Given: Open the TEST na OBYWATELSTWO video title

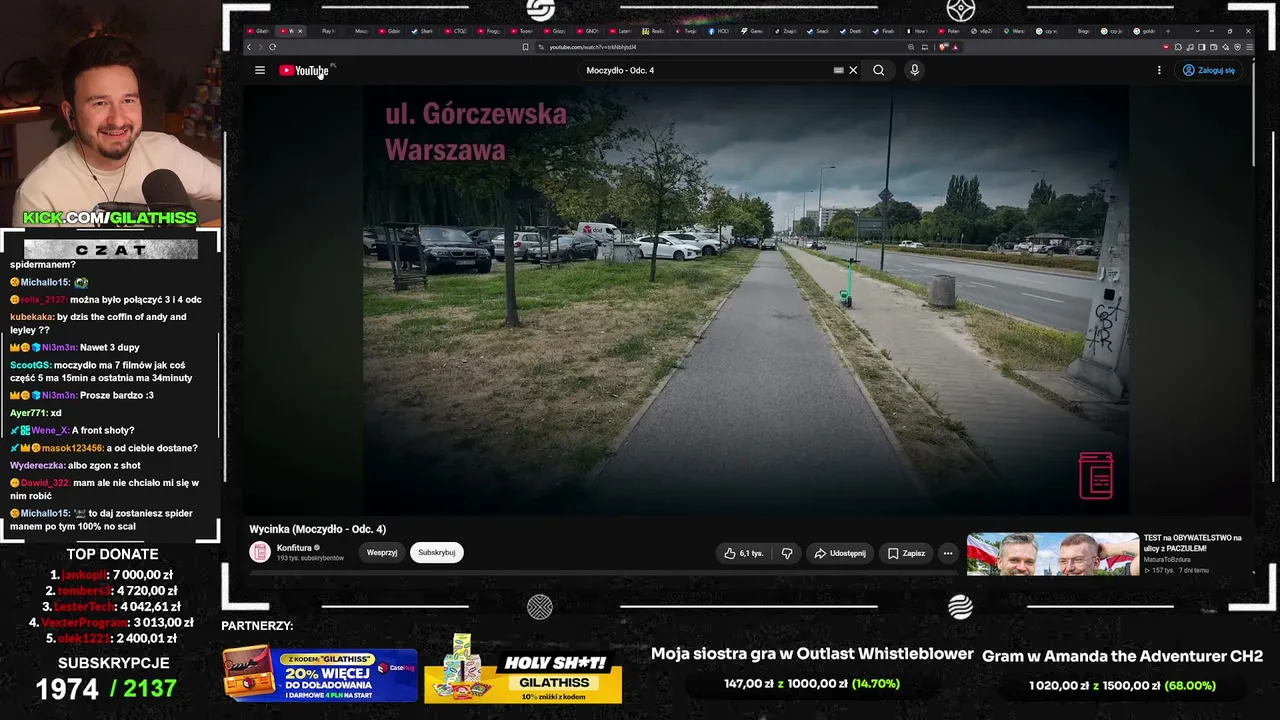Looking at the screenshot, I should (1193, 543).
